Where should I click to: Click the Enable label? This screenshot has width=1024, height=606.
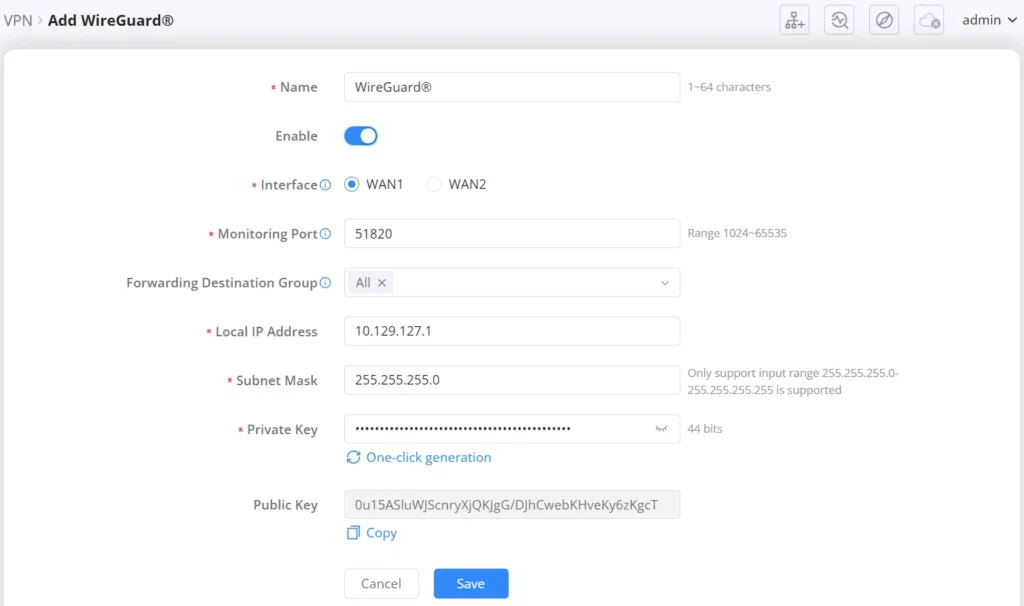click(x=296, y=136)
